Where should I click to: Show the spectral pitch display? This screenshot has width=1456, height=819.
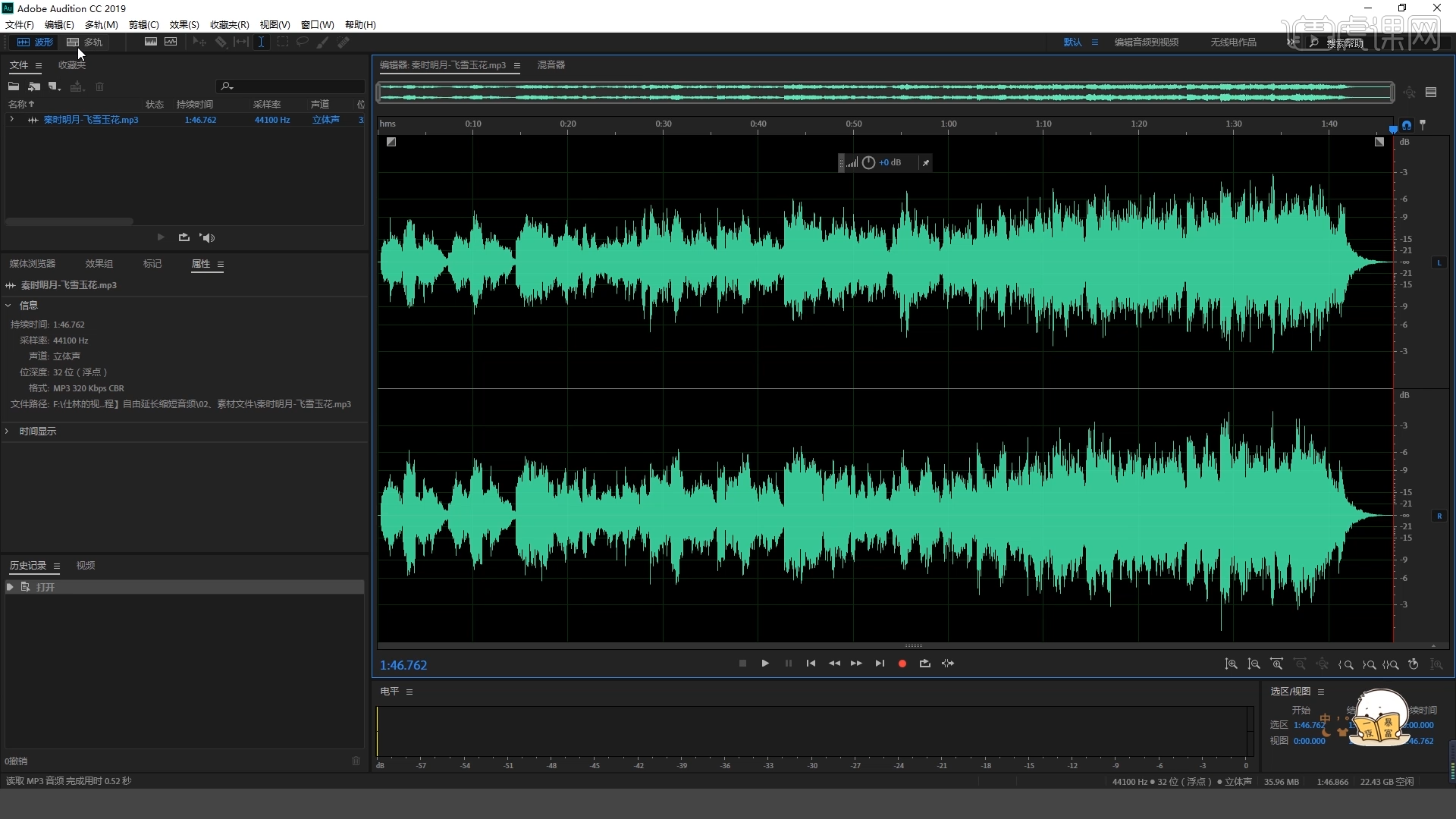[171, 42]
